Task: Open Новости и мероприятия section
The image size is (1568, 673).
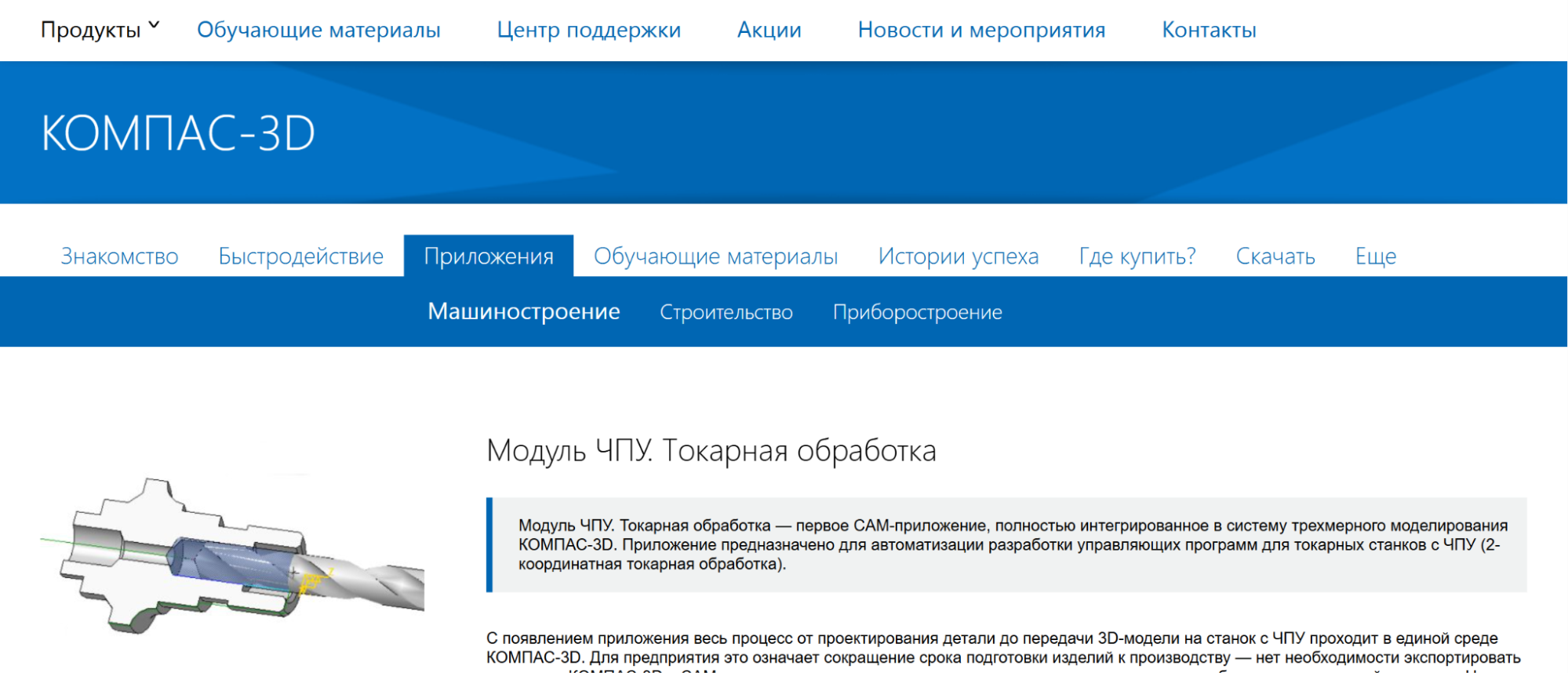Action: coord(981,30)
